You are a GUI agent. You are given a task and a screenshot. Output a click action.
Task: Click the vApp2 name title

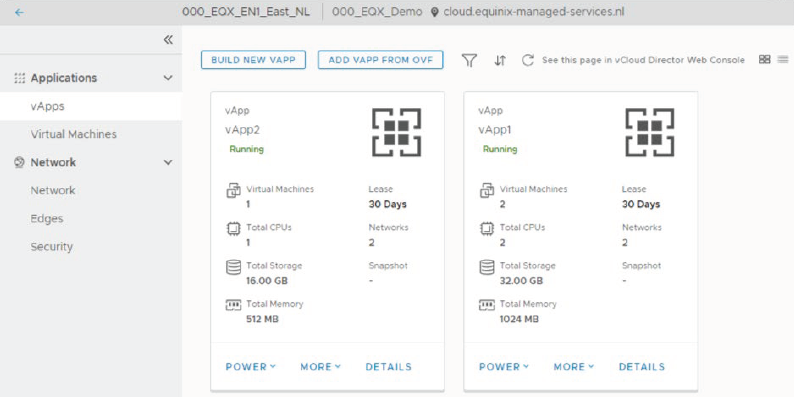click(x=243, y=130)
